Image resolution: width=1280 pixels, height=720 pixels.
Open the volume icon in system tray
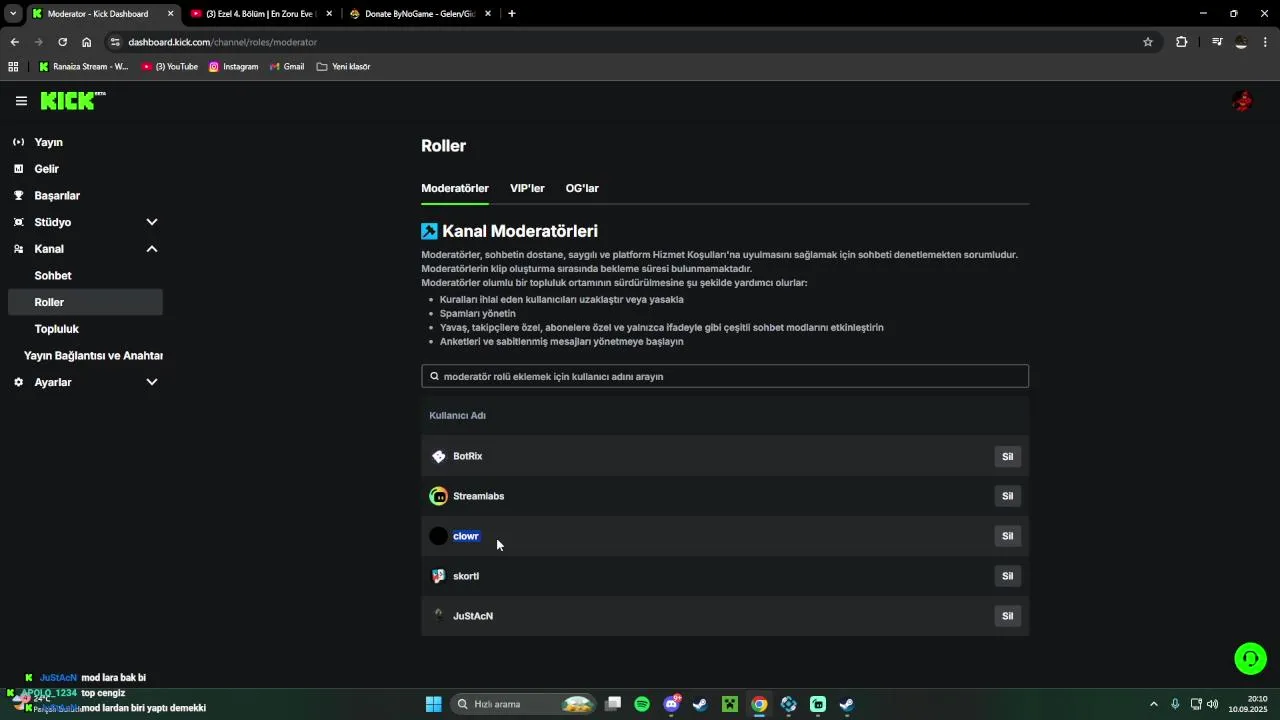pos(1213,704)
